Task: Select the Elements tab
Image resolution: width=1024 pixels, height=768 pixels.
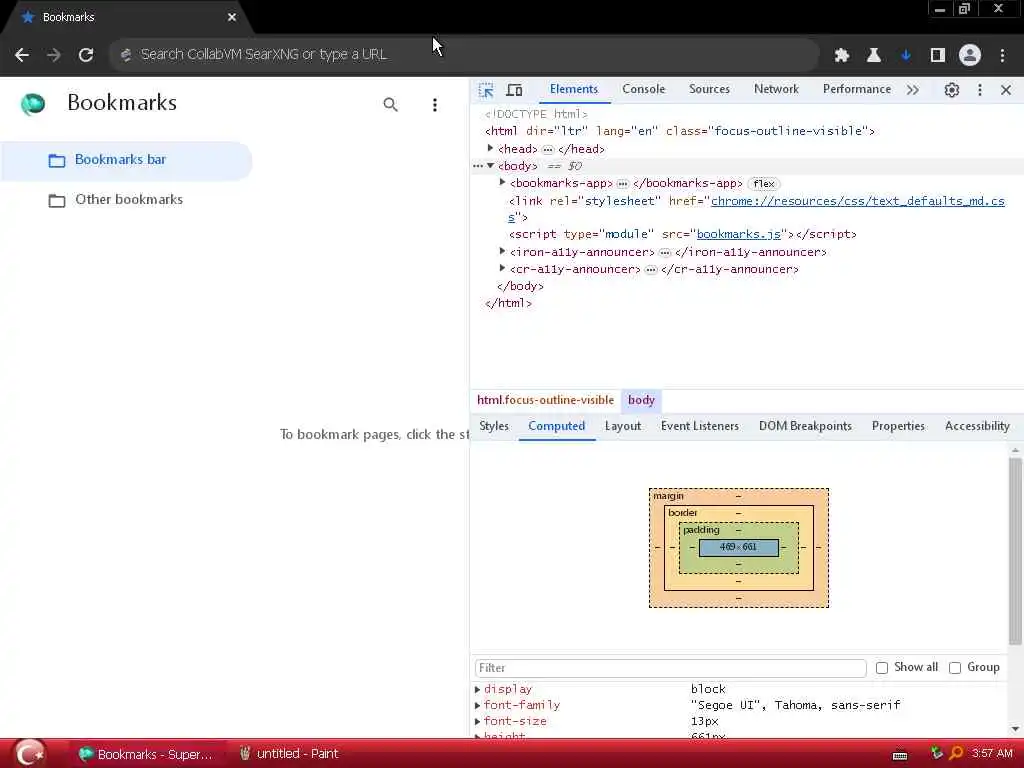Action: coord(573,89)
